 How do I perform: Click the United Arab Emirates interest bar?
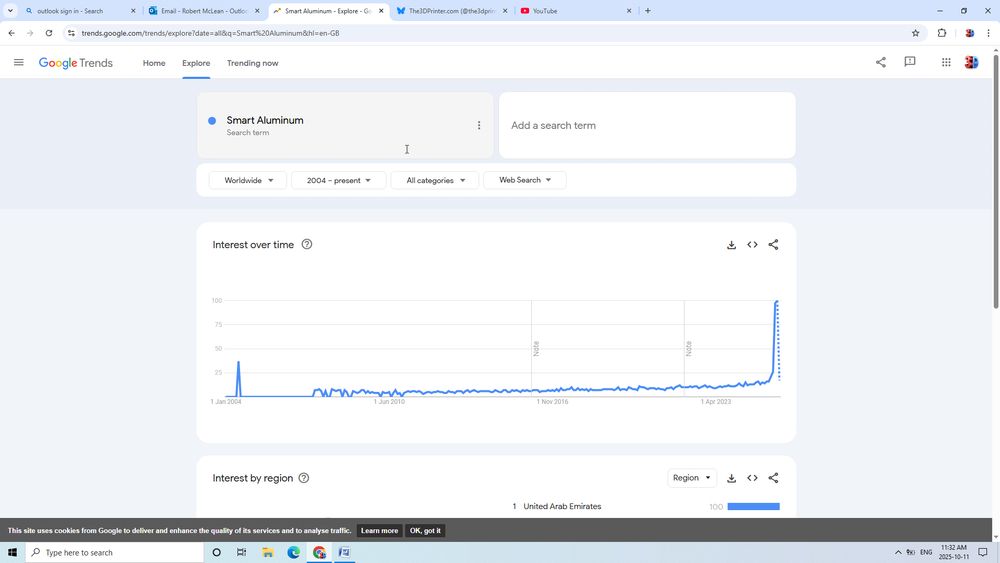753,506
